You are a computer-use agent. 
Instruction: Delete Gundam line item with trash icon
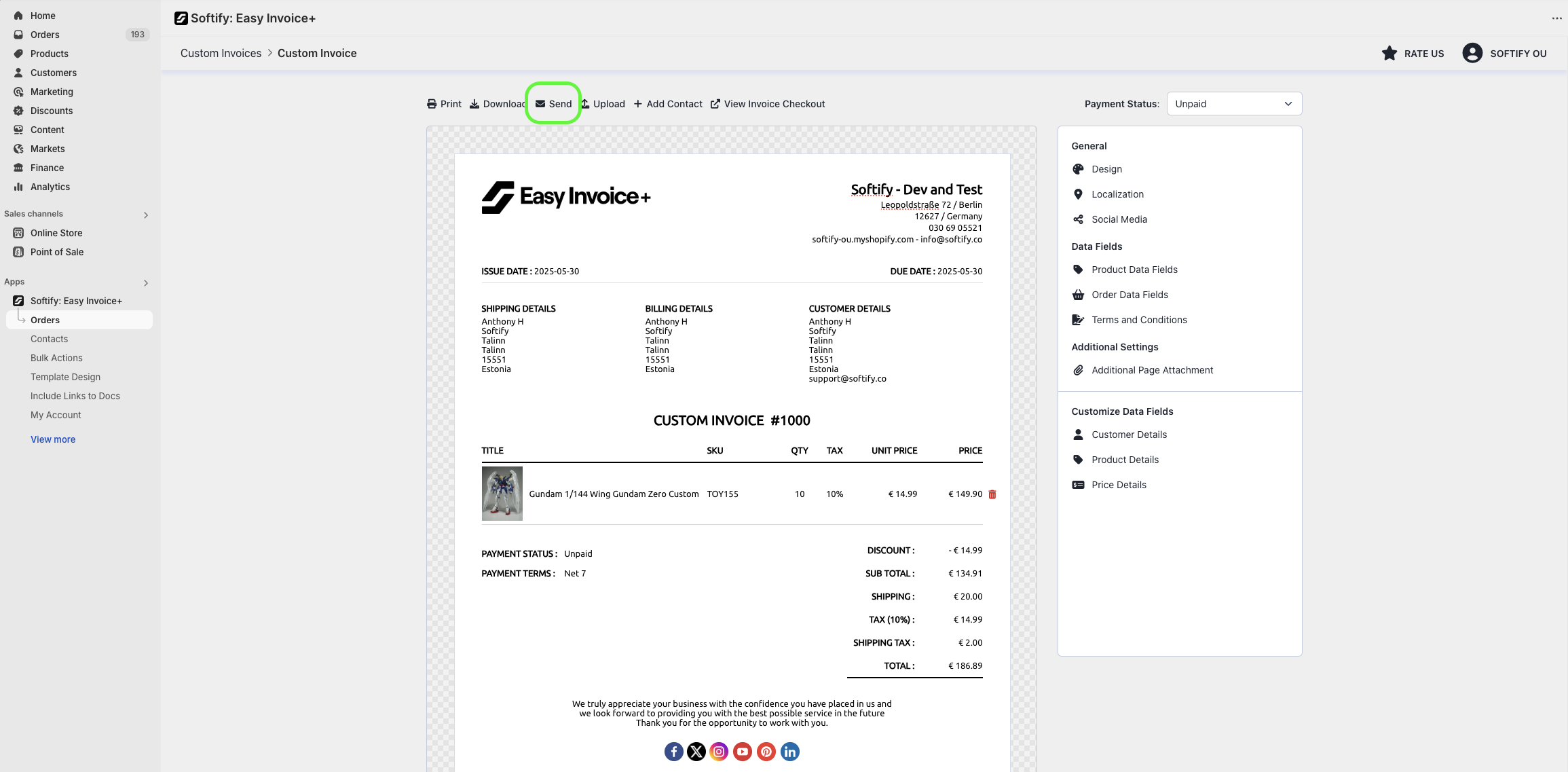[x=992, y=494]
